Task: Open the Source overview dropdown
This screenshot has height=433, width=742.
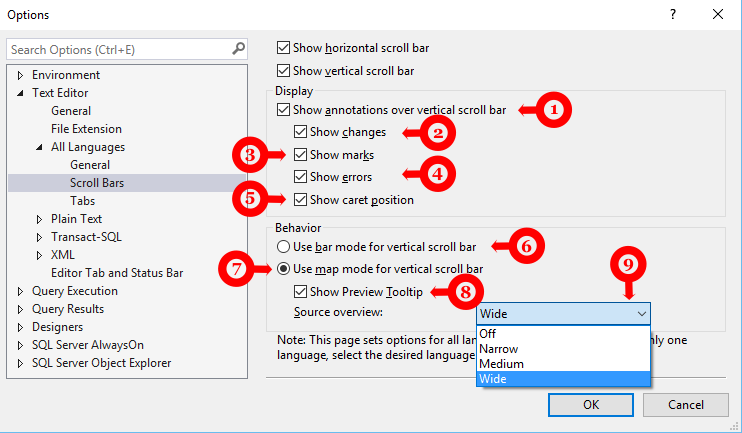Action: point(564,314)
